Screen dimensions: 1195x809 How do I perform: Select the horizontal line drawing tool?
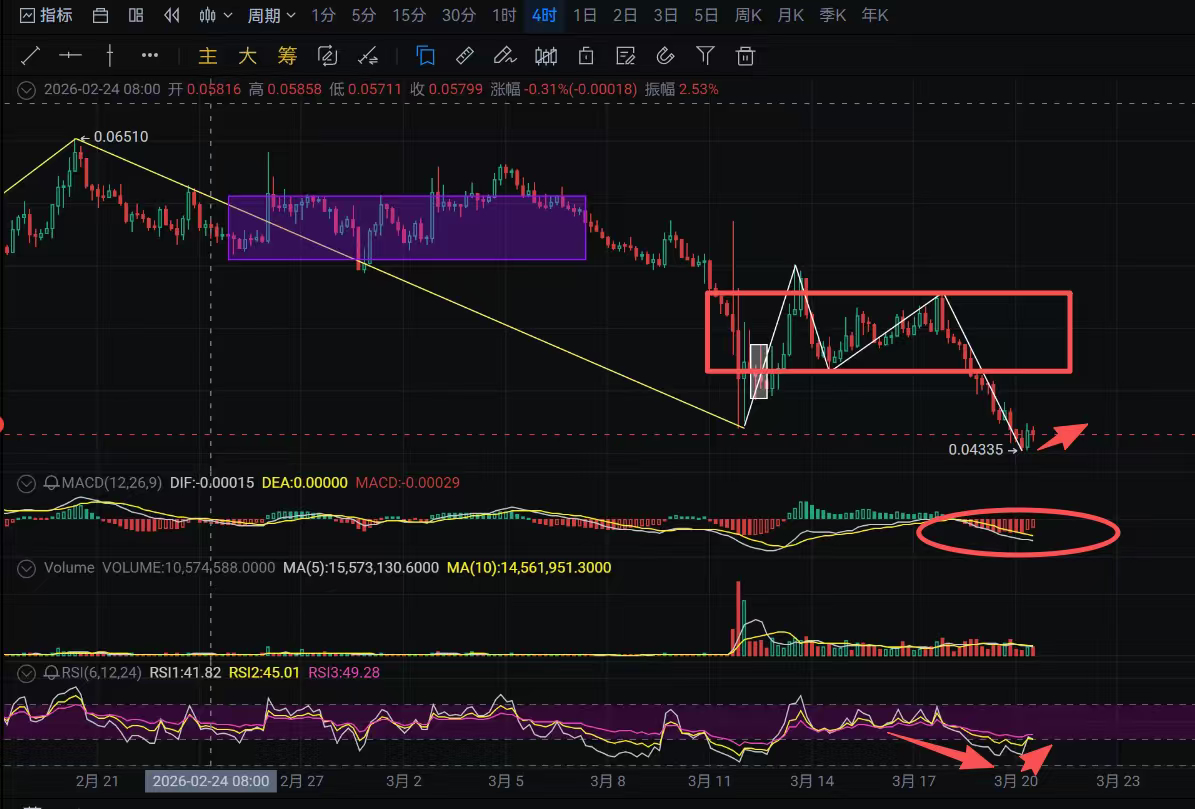click(x=70, y=56)
